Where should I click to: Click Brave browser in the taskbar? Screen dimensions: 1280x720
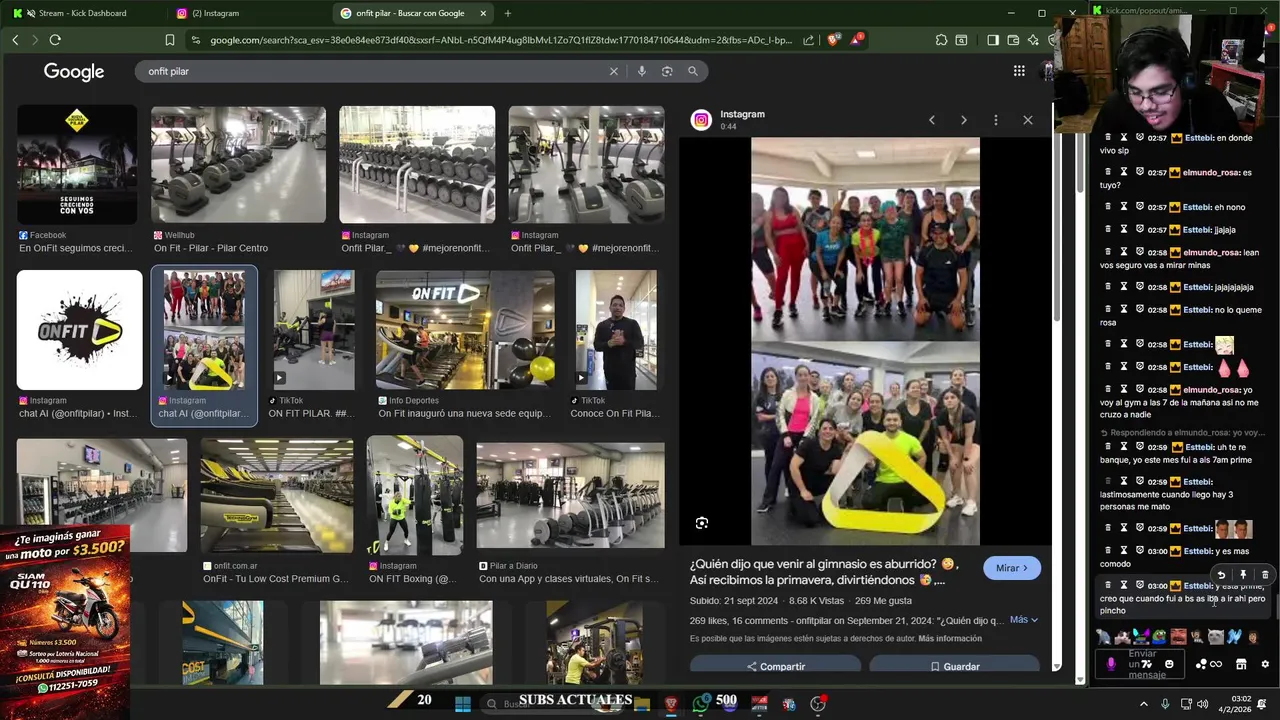(671, 704)
